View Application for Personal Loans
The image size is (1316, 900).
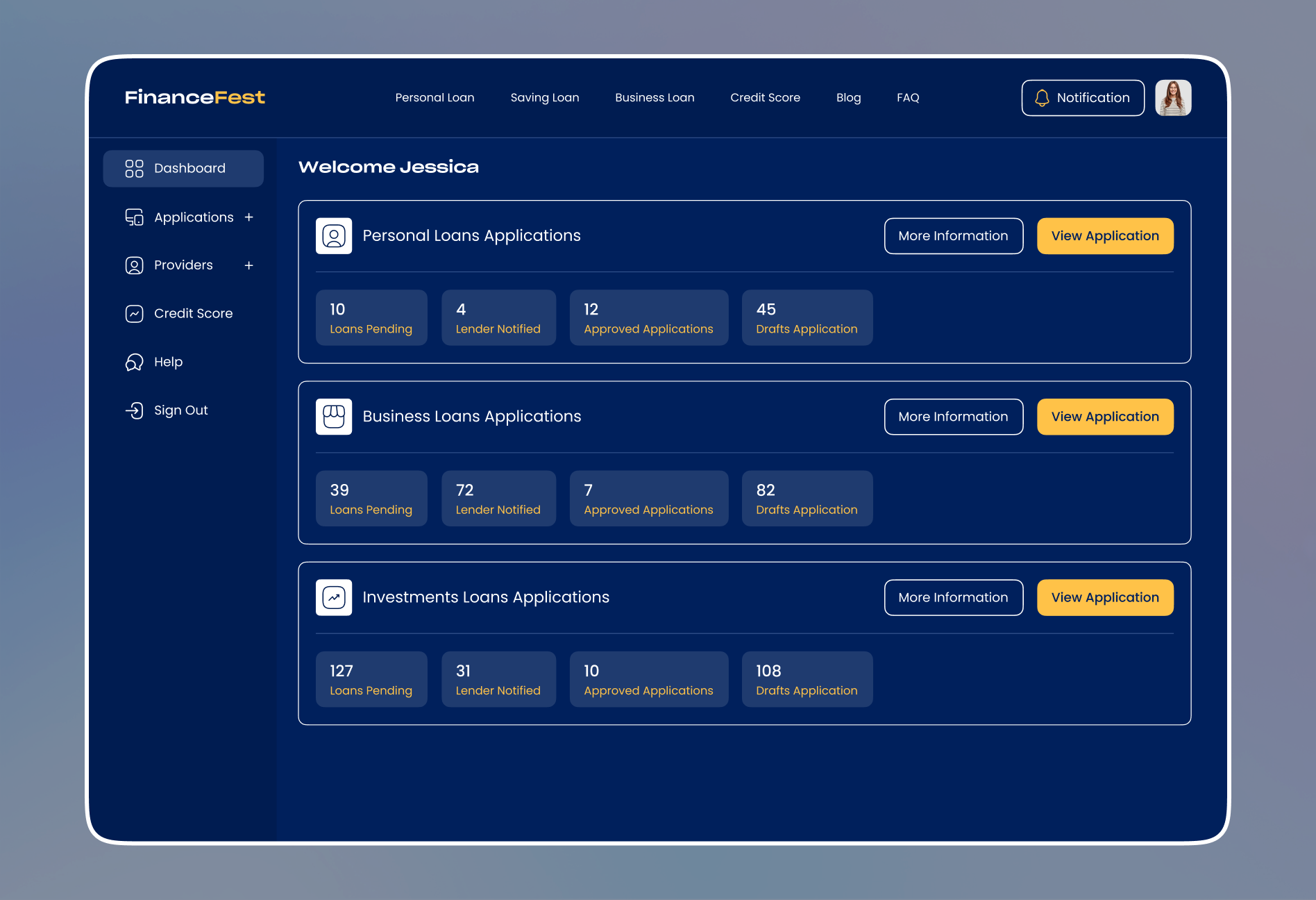pos(1105,236)
